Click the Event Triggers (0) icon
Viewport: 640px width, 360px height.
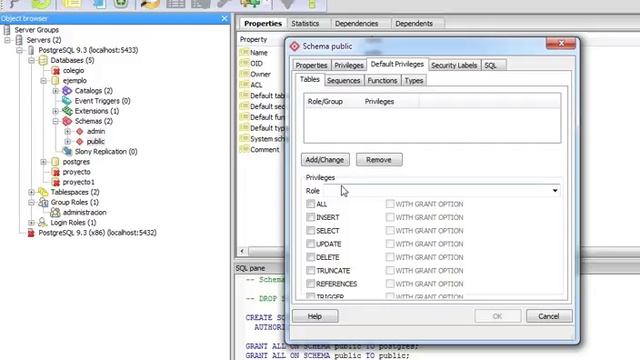coord(67,101)
